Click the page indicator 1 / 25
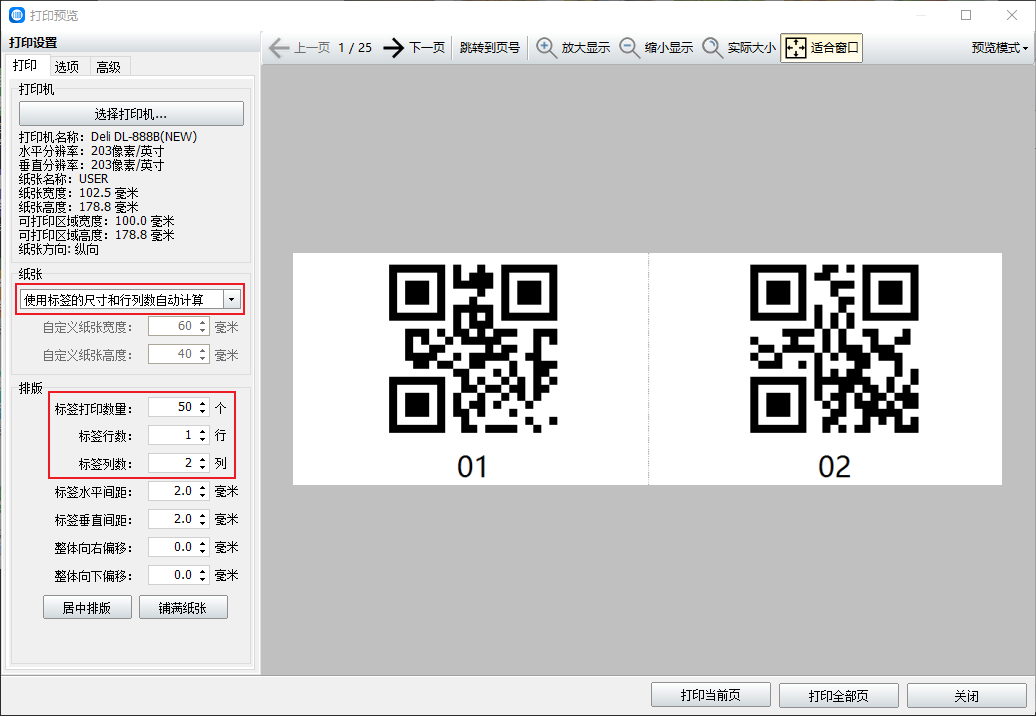 pos(355,48)
